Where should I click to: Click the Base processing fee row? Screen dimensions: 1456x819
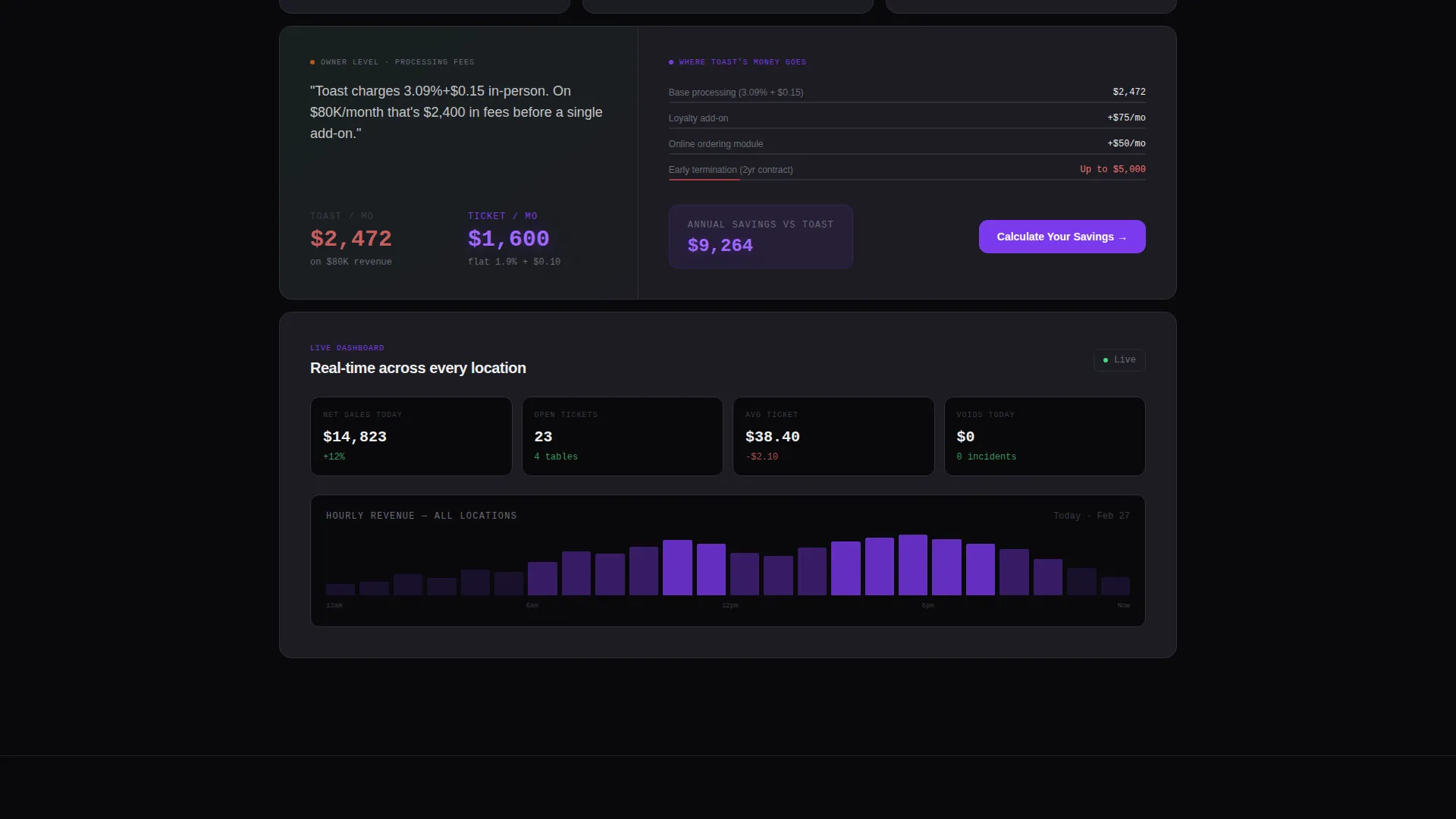coord(907,93)
